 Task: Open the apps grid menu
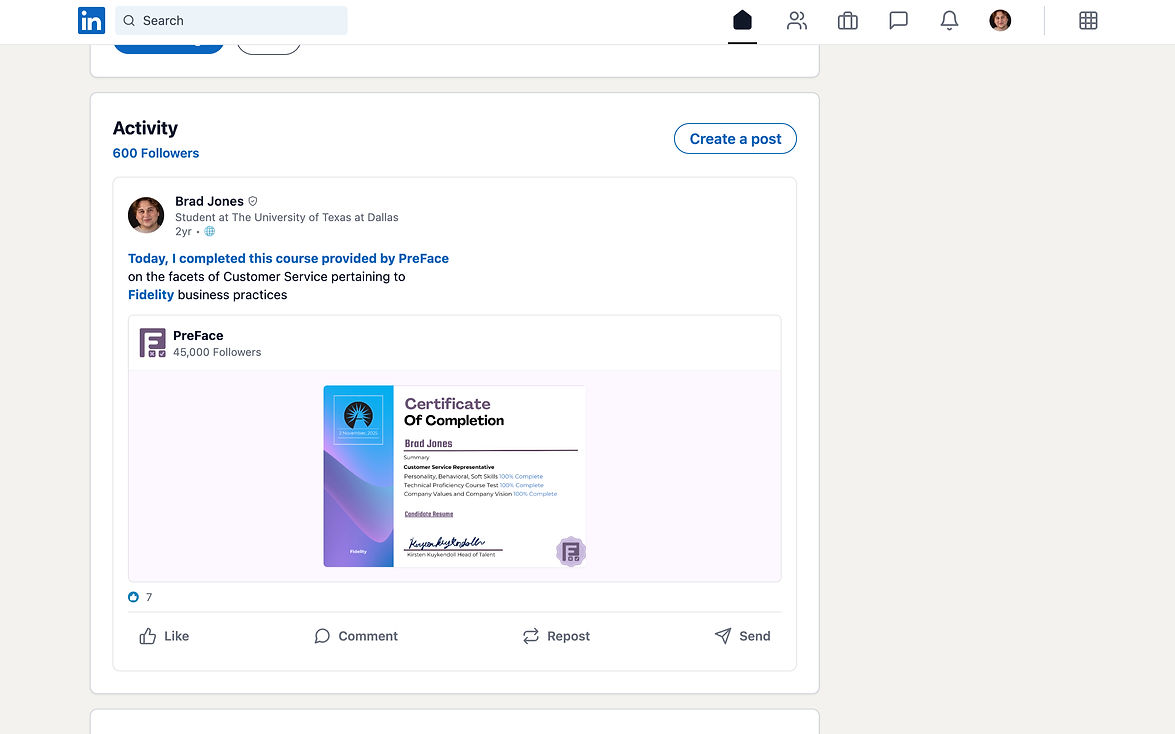[x=1088, y=20]
